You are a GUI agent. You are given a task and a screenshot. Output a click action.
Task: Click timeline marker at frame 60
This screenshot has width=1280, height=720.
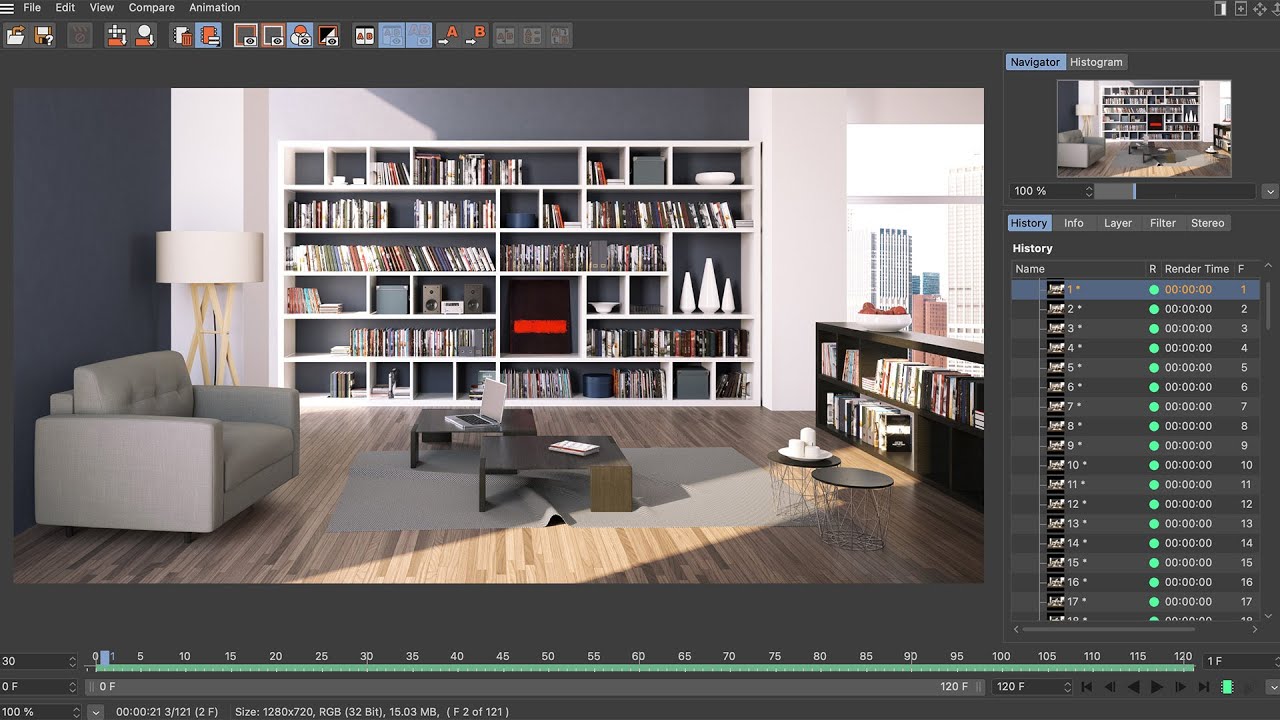pos(638,657)
